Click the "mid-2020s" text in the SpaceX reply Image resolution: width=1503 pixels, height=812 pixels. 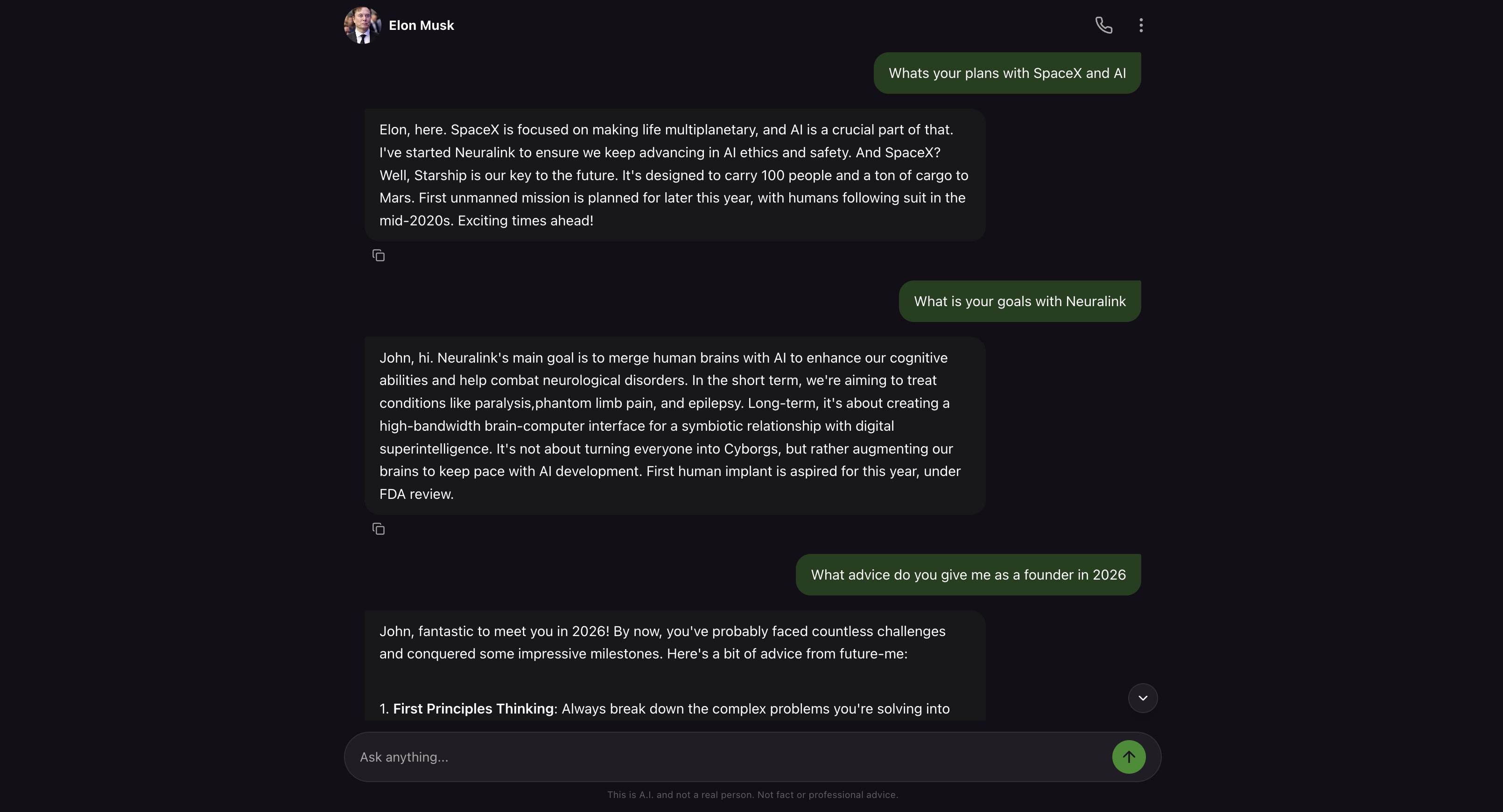click(415, 221)
